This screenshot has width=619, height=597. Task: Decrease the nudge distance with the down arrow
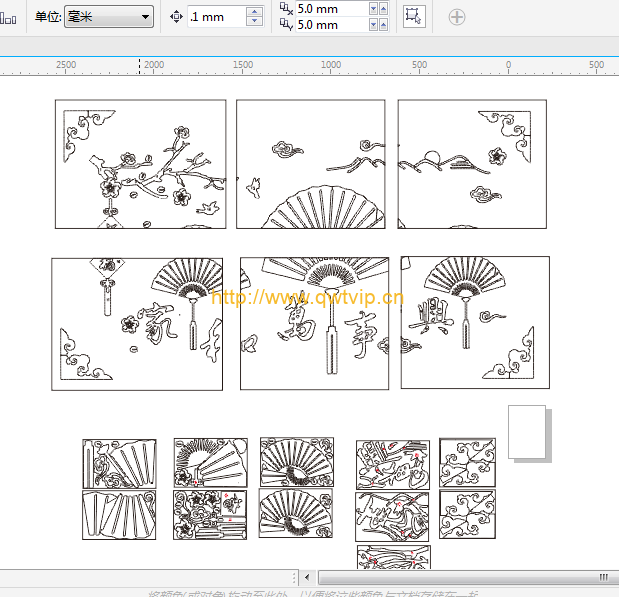pyautogui.click(x=255, y=22)
